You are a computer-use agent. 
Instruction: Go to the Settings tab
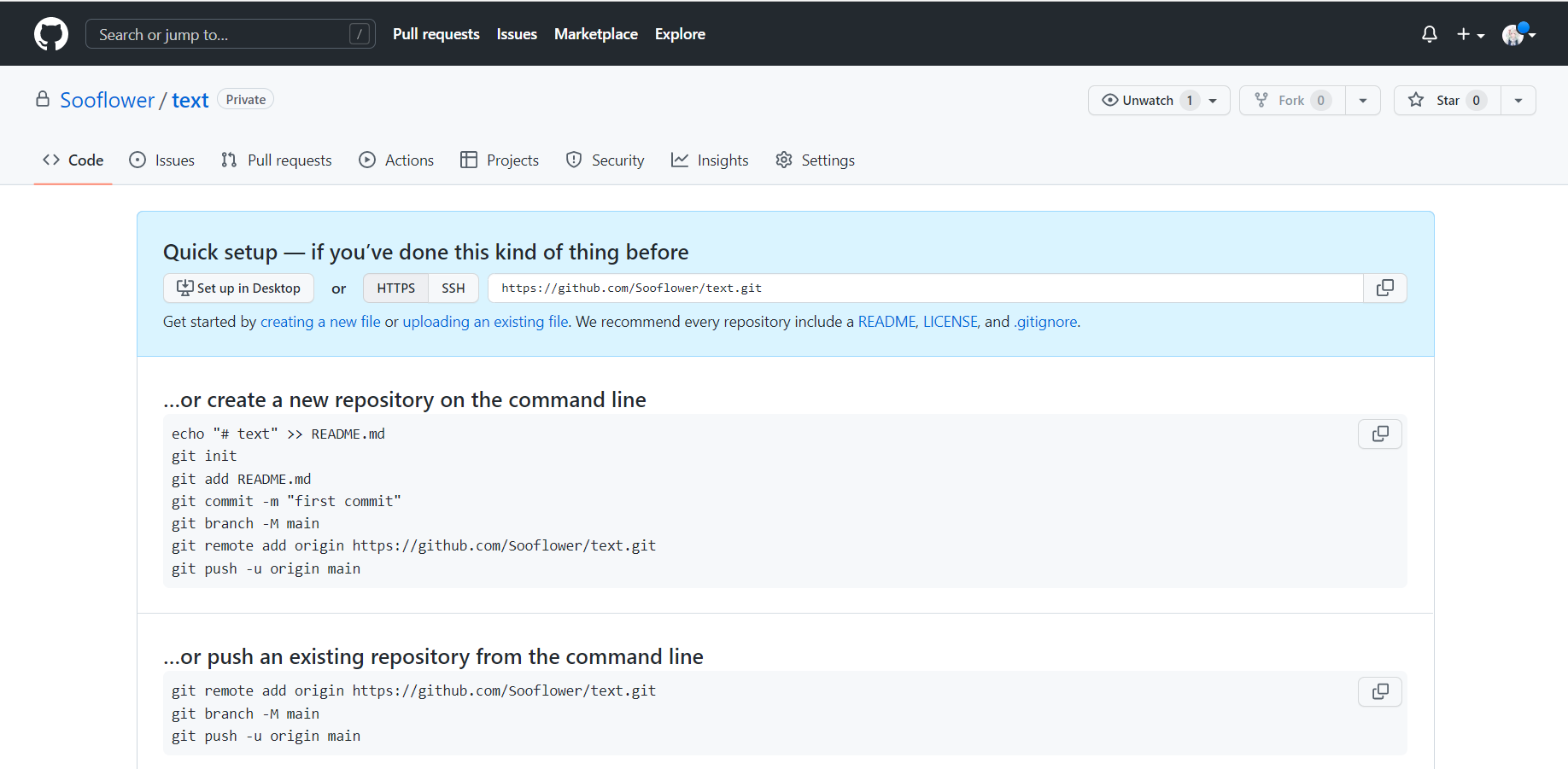coord(815,160)
